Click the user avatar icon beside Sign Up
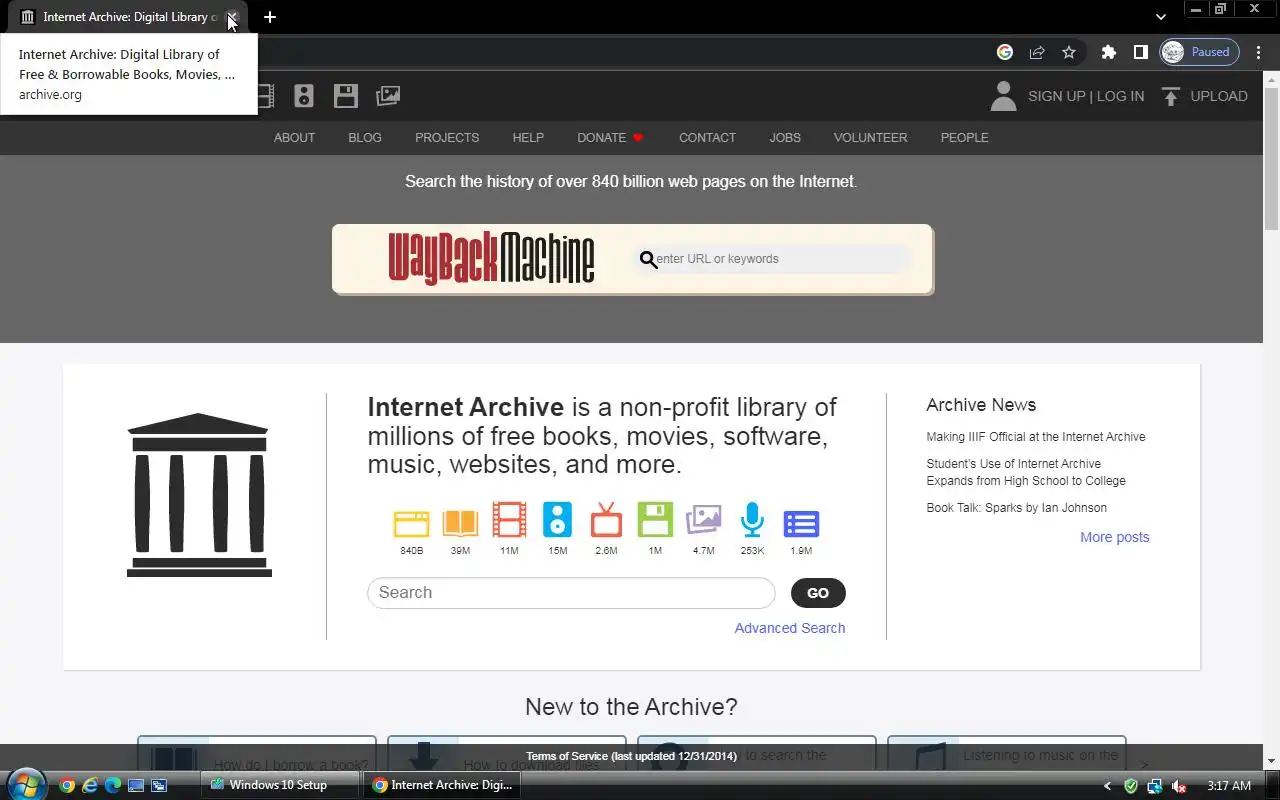1280x800 pixels. pyautogui.click(x=1003, y=96)
